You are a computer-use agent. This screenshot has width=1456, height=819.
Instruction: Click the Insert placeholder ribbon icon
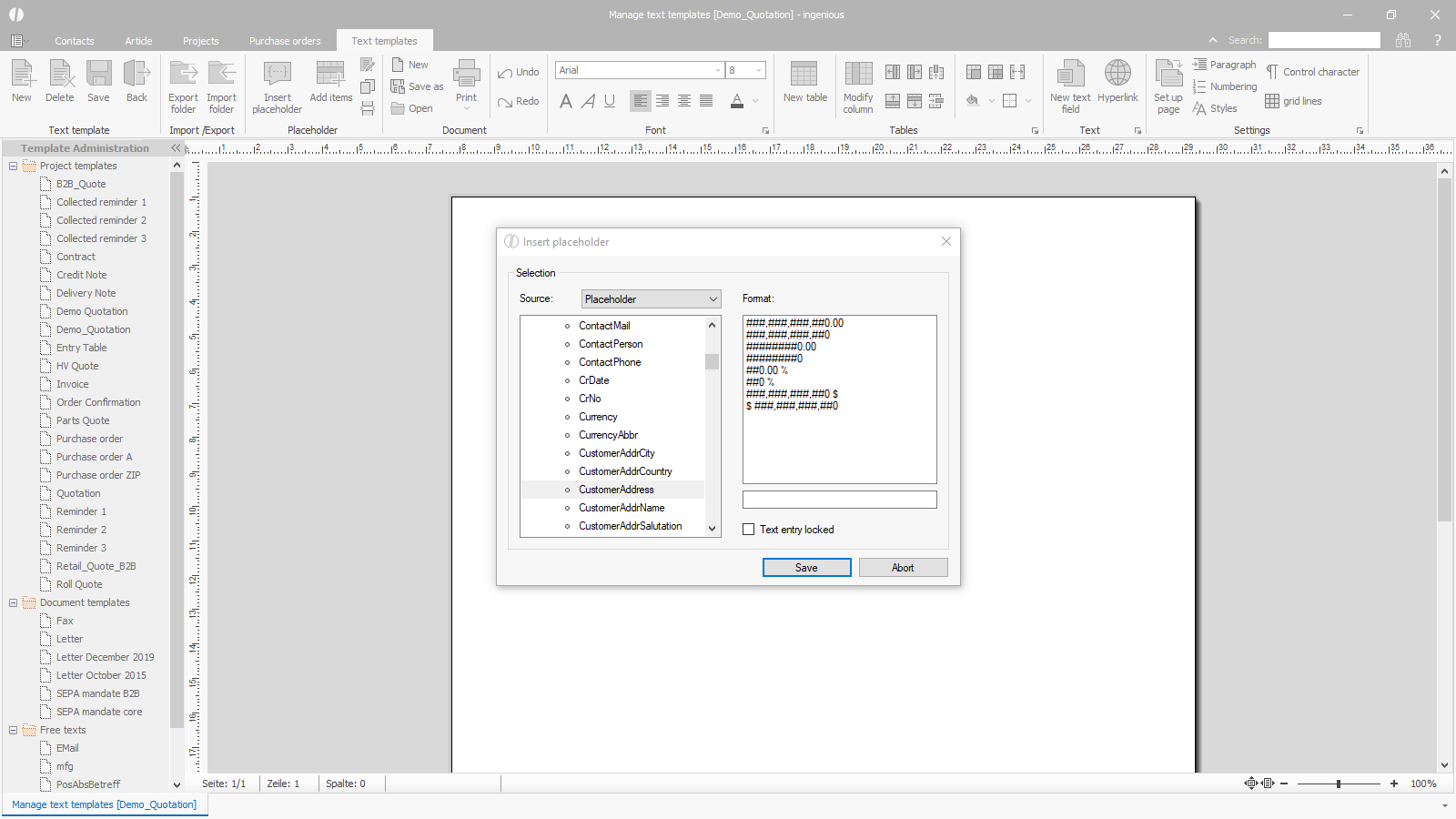click(x=277, y=76)
